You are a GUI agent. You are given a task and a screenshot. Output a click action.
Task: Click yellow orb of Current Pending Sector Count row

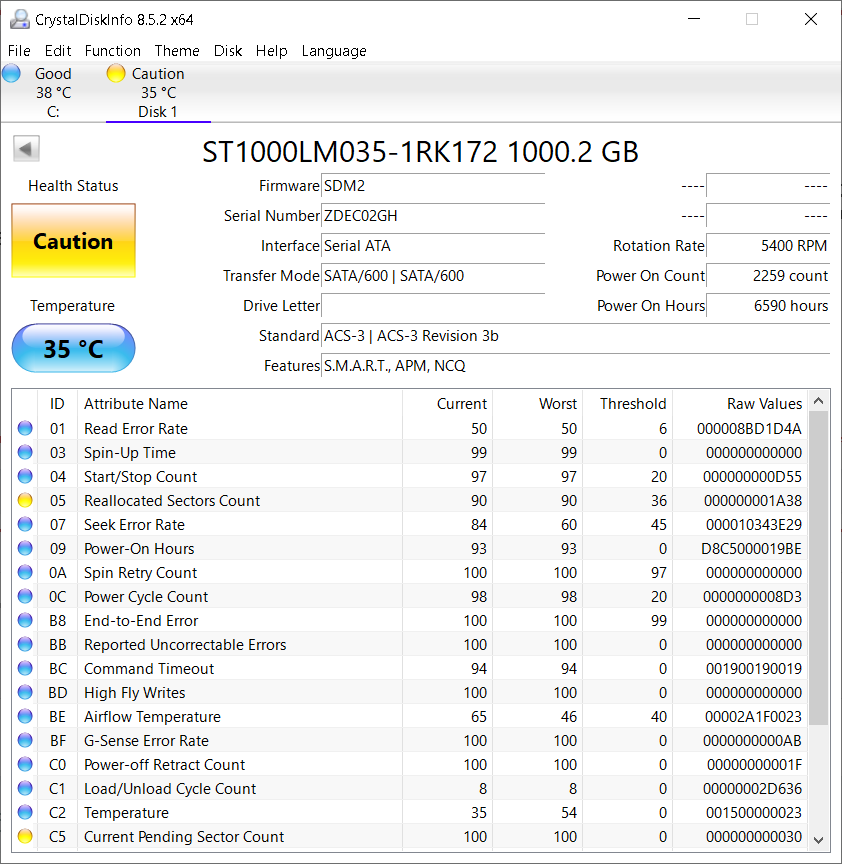click(x=25, y=836)
